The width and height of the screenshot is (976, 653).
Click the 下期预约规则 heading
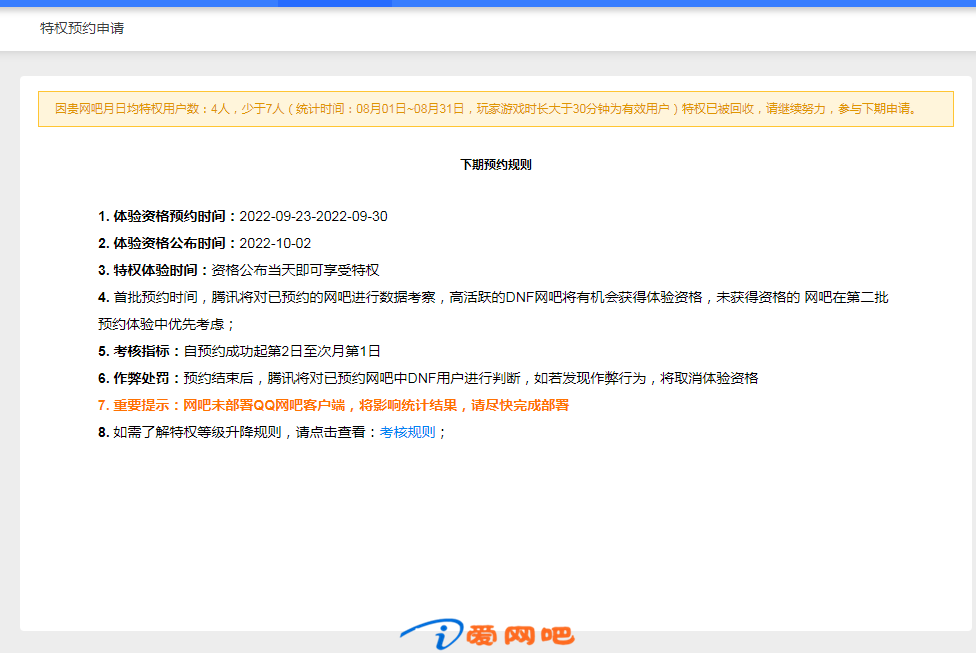pos(495,164)
